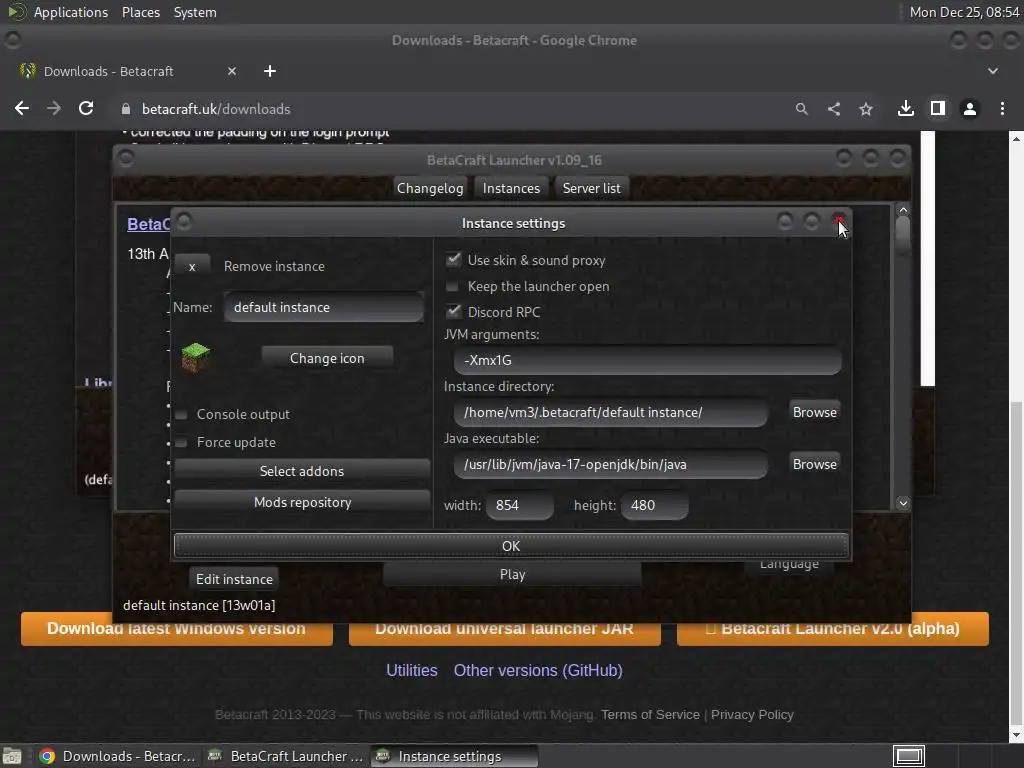The height and width of the screenshot is (768, 1024).
Task: Enable Keep the launcher open
Action: 452,286
